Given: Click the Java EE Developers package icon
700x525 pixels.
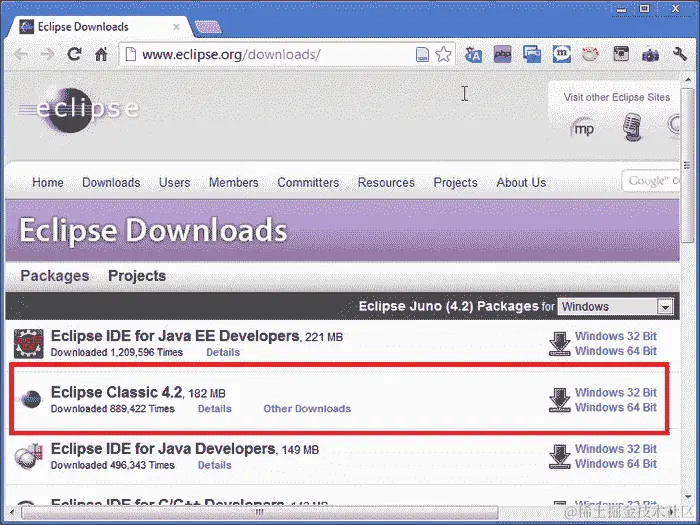Looking at the screenshot, I should click(29, 344).
